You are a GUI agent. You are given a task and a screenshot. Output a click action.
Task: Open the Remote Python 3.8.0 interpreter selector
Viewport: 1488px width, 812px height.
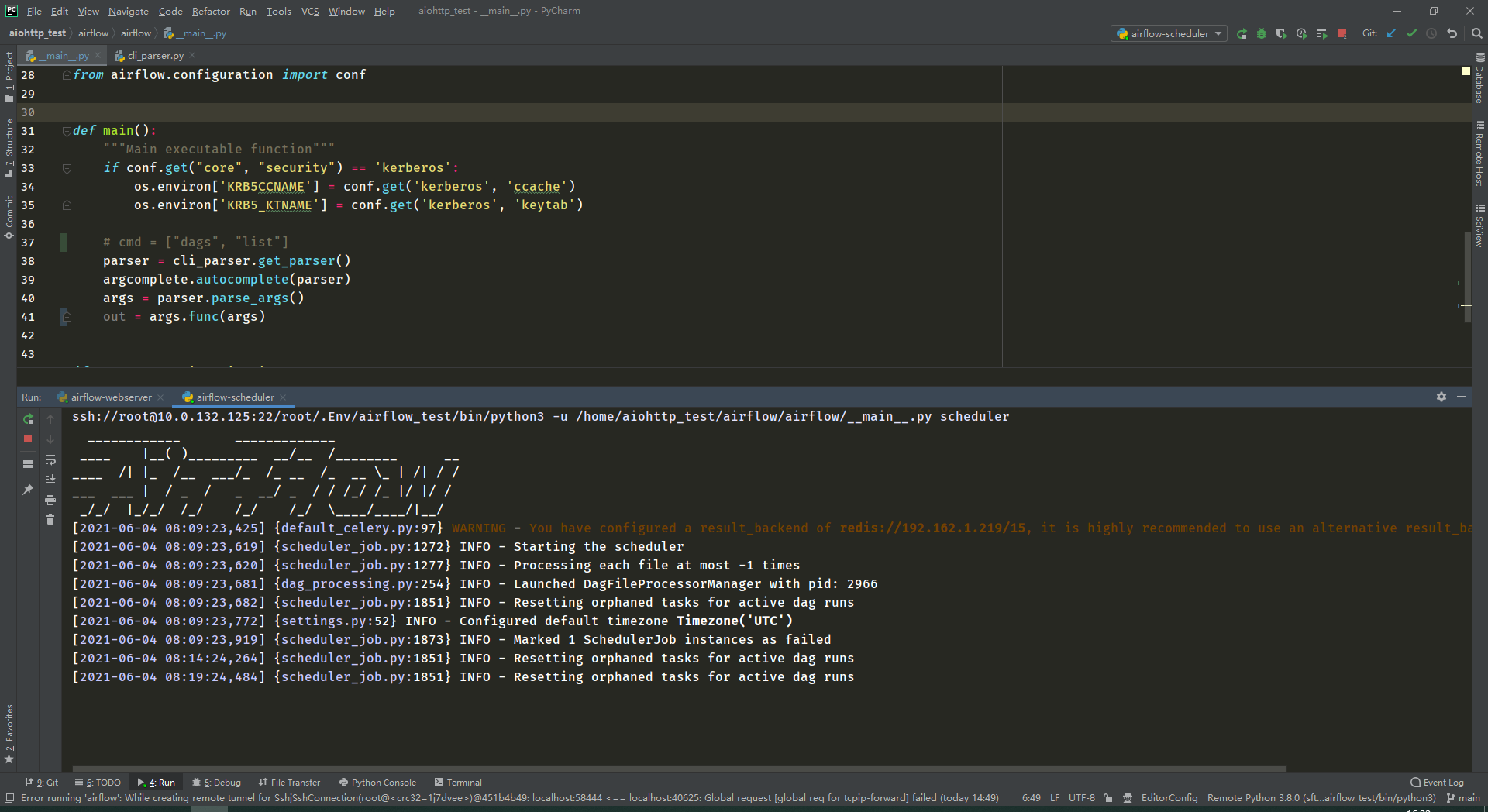tap(1321, 798)
